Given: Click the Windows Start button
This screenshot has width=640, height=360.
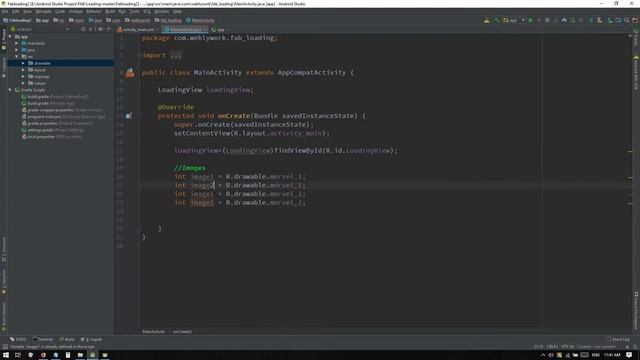Looking at the screenshot, I should tap(6, 355).
